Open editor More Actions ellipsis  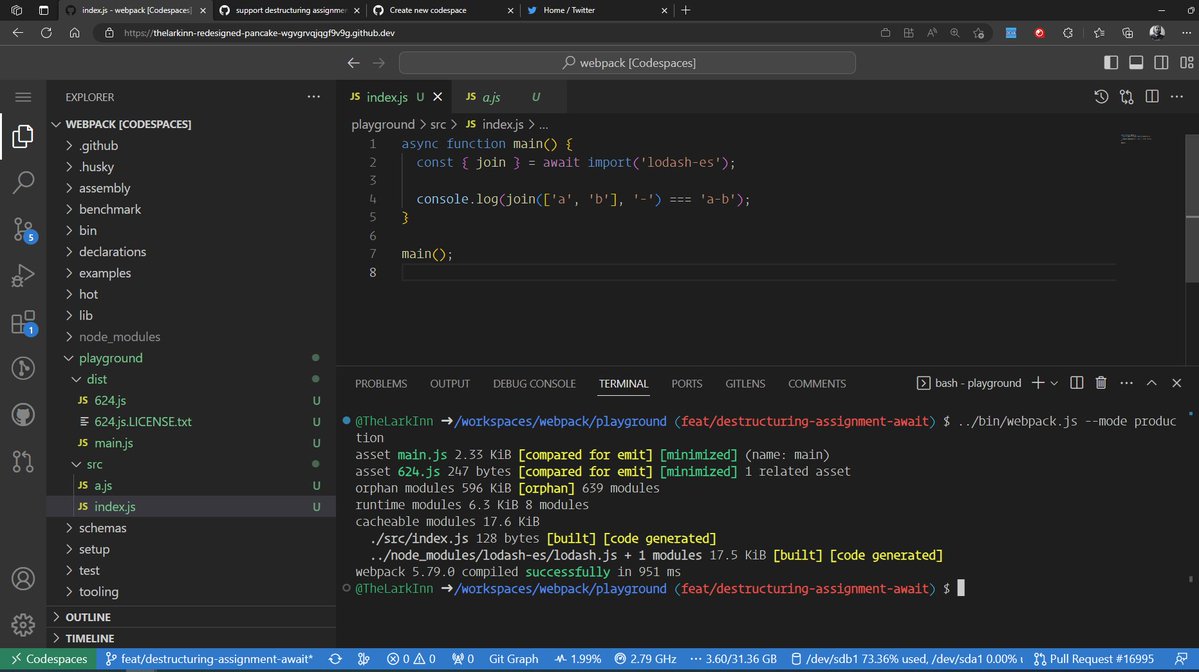point(1177,97)
